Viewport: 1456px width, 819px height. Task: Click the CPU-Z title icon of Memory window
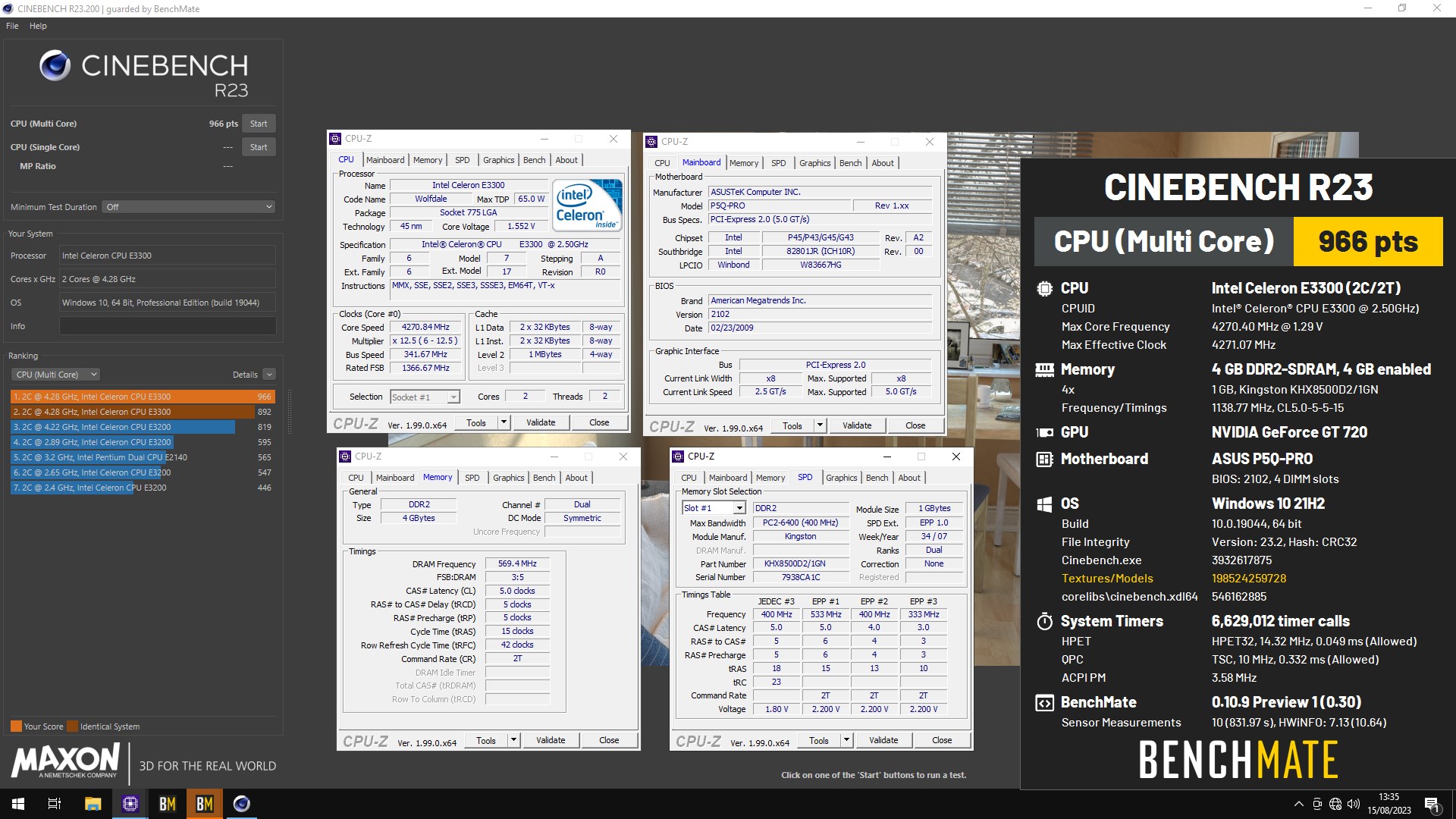[345, 457]
